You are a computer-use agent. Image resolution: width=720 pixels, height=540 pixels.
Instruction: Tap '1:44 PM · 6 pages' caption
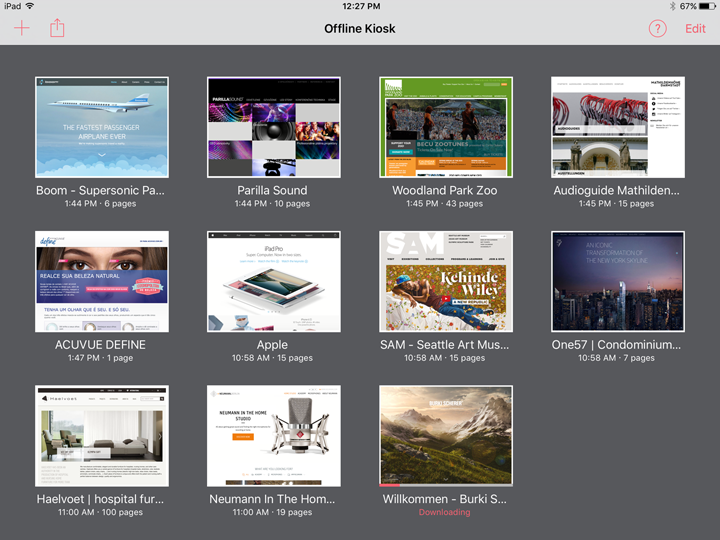pyautogui.click(x=100, y=203)
